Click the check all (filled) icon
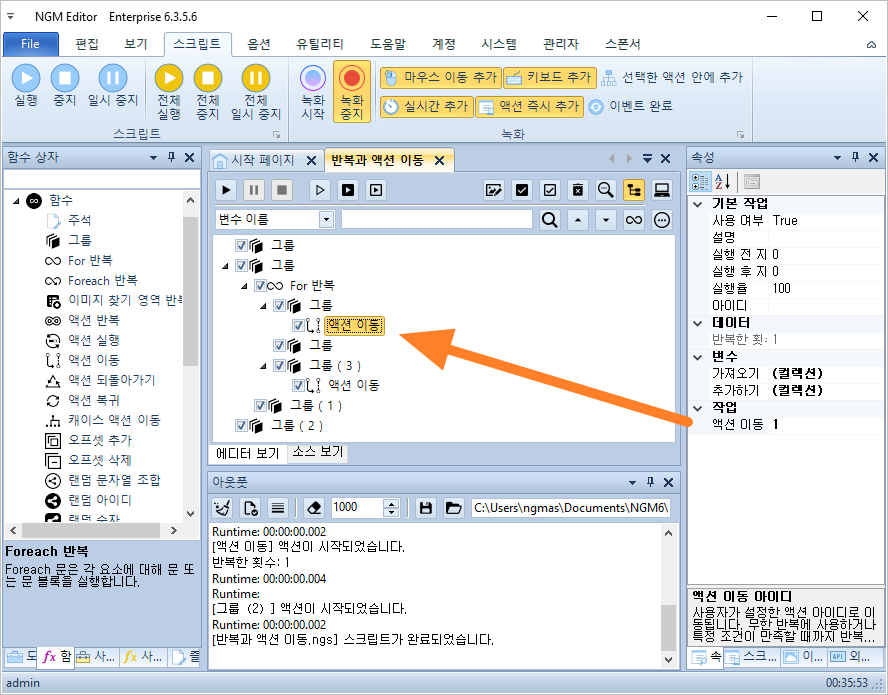 click(x=522, y=190)
